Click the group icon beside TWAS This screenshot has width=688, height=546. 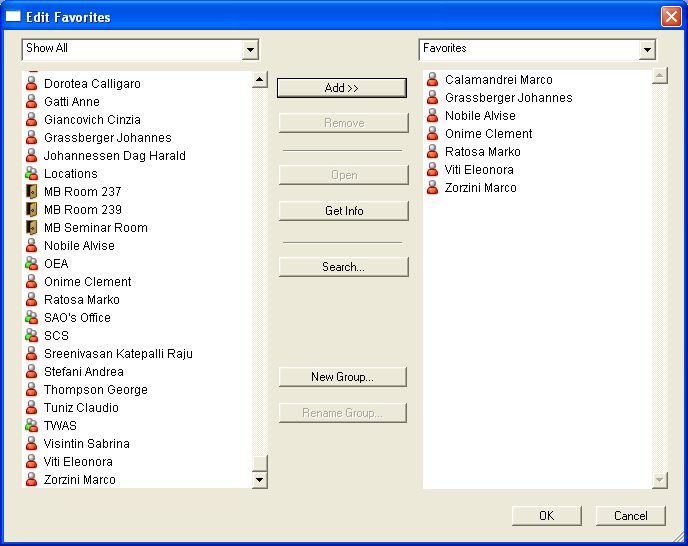coord(32,425)
